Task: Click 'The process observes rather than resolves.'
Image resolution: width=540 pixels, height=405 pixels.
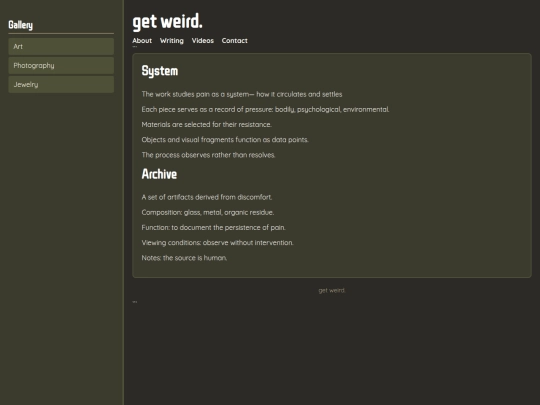Action: (x=208, y=155)
